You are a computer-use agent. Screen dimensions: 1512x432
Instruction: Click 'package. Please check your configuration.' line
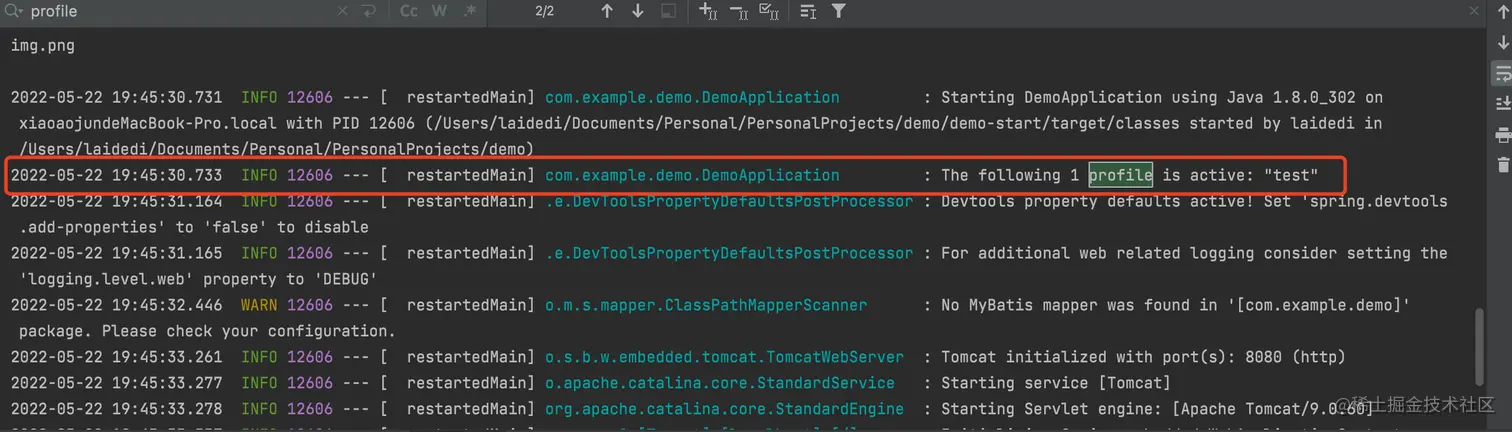(x=207, y=331)
